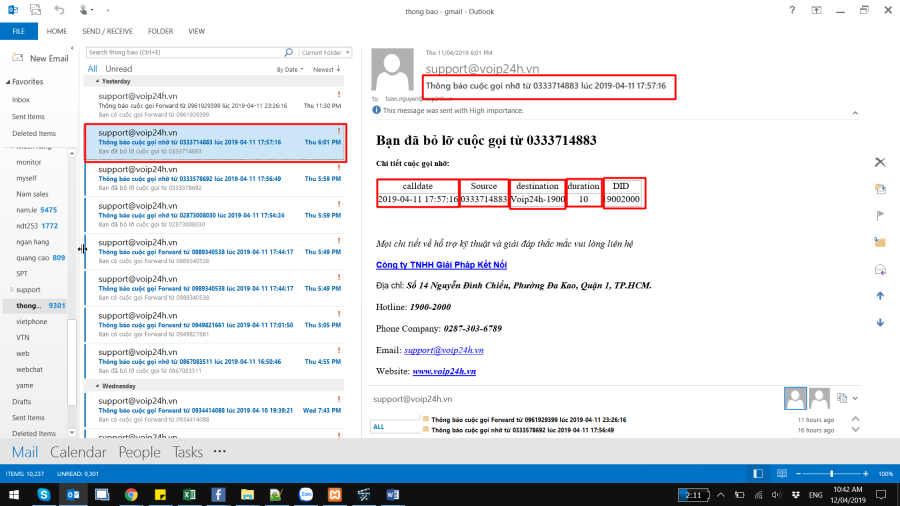Screen dimensions: 900x506
Task: Switch to Calendar view
Action: tap(78, 452)
